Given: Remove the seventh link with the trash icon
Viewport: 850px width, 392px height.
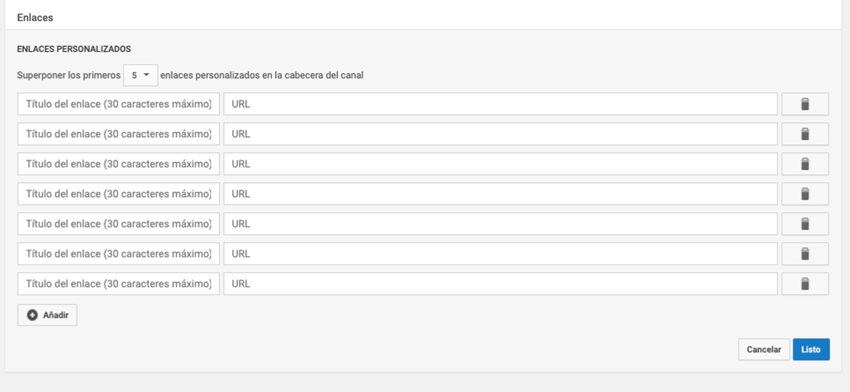Looking at the screenshot, I should tap(805, 284).
